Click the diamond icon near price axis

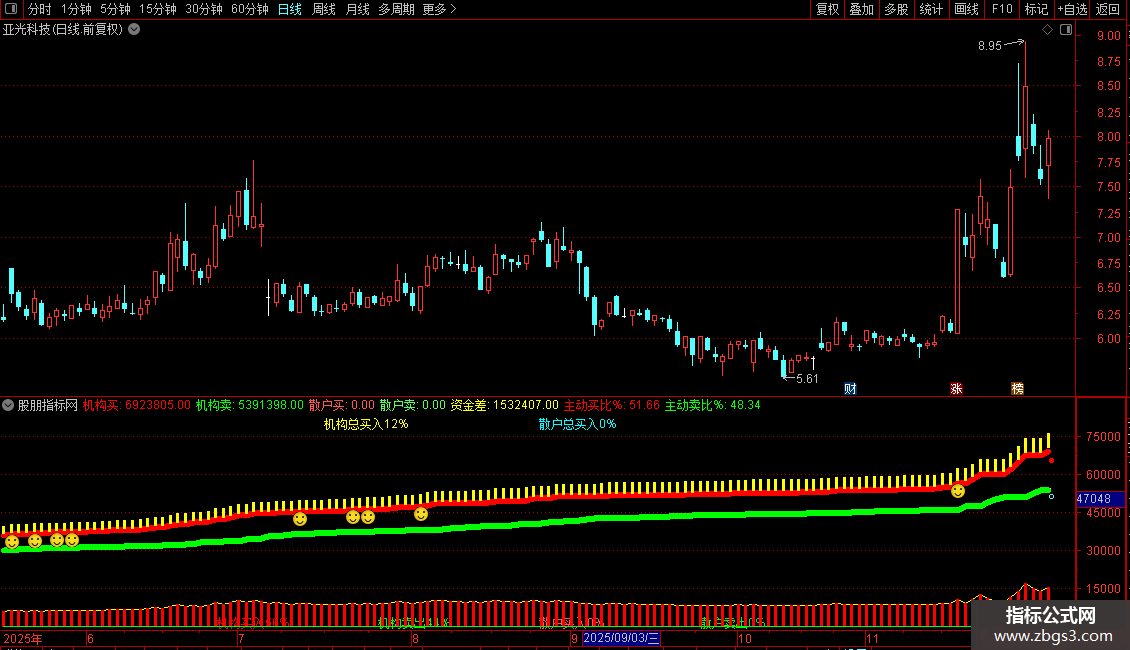click(1047, 30)
